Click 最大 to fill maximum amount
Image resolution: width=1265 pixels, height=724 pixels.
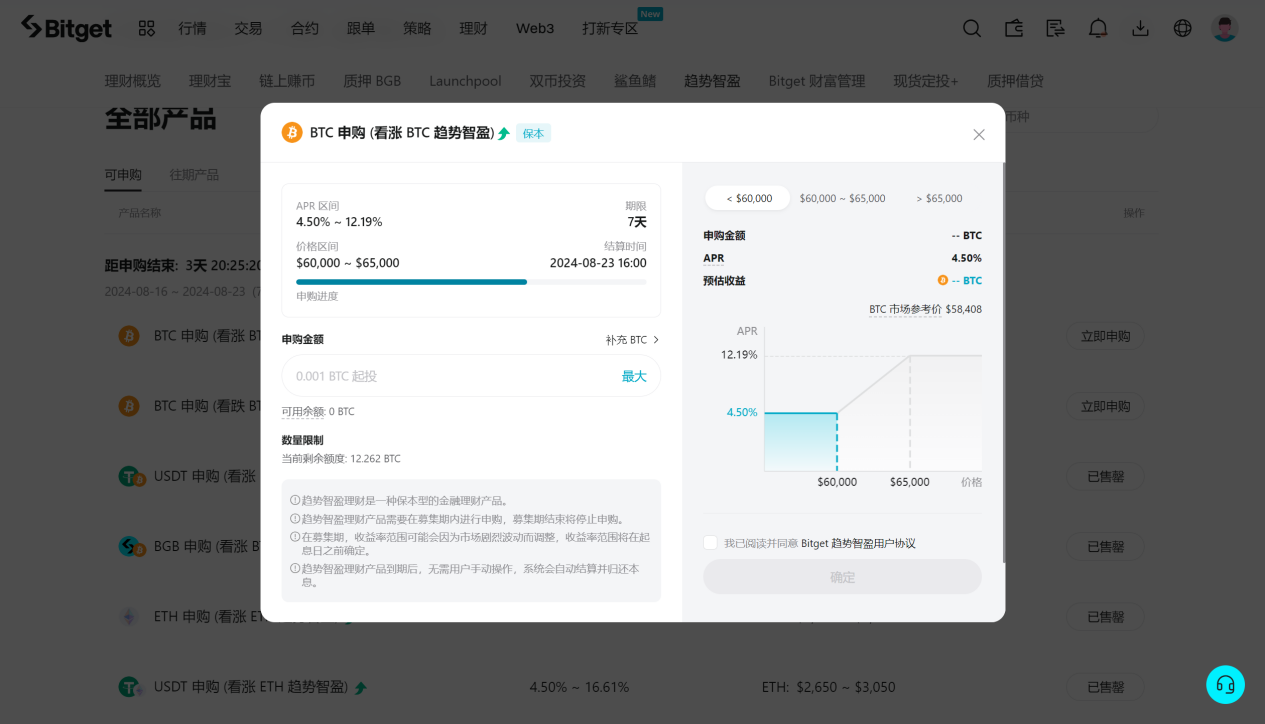point(634,376)
